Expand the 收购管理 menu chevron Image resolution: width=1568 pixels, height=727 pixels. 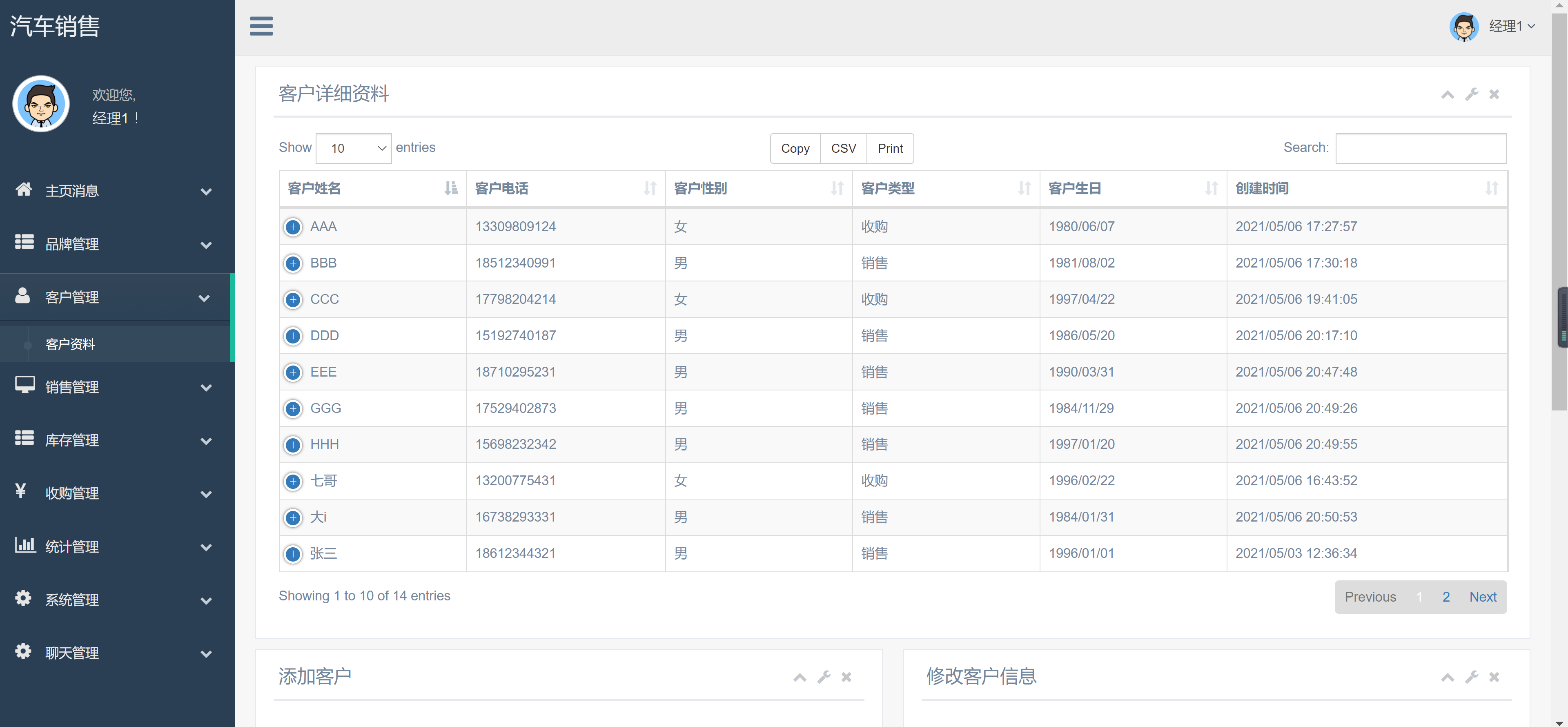[206, 495]
